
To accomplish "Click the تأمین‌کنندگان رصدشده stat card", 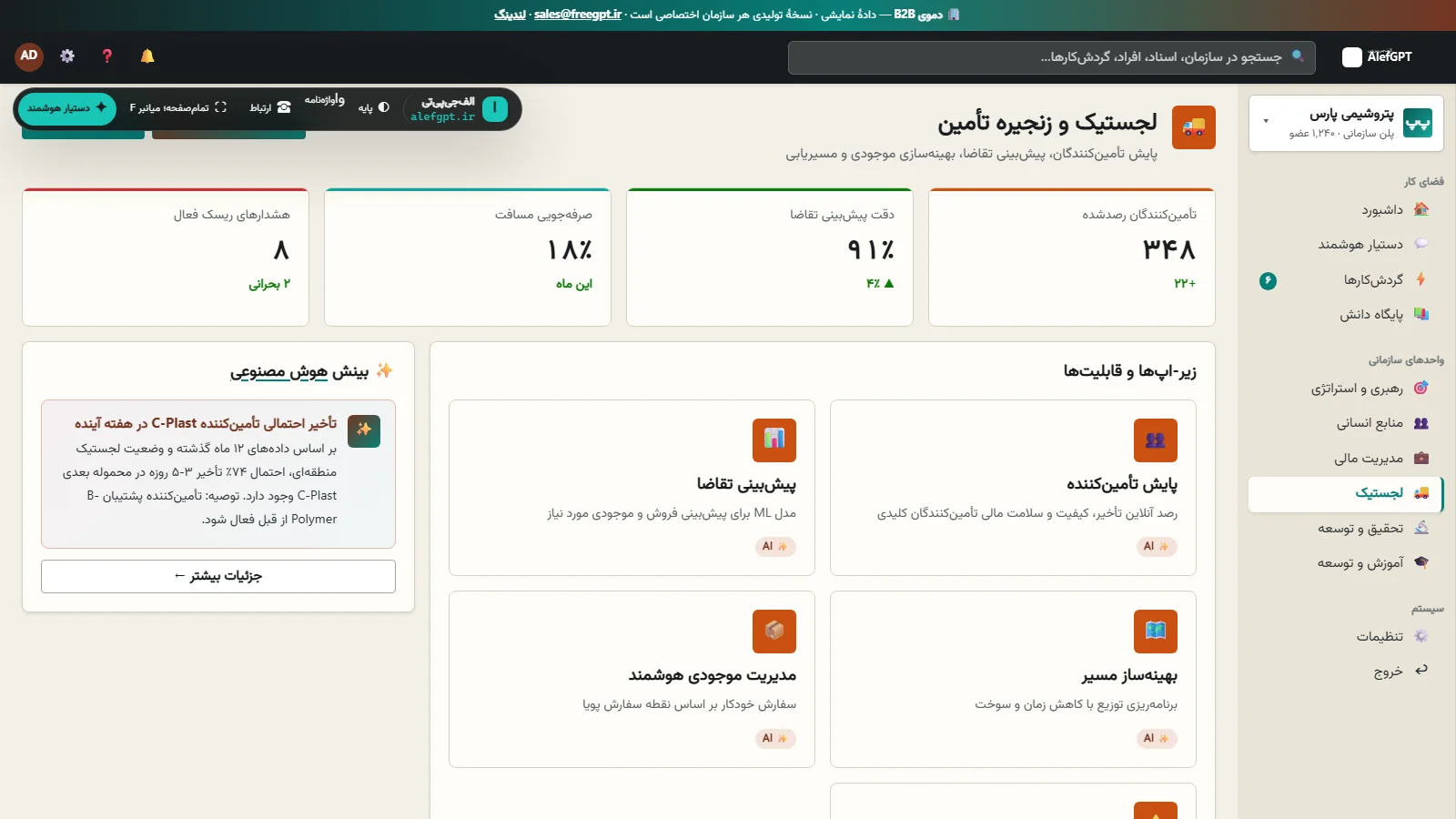I will tap(1072, 258).
